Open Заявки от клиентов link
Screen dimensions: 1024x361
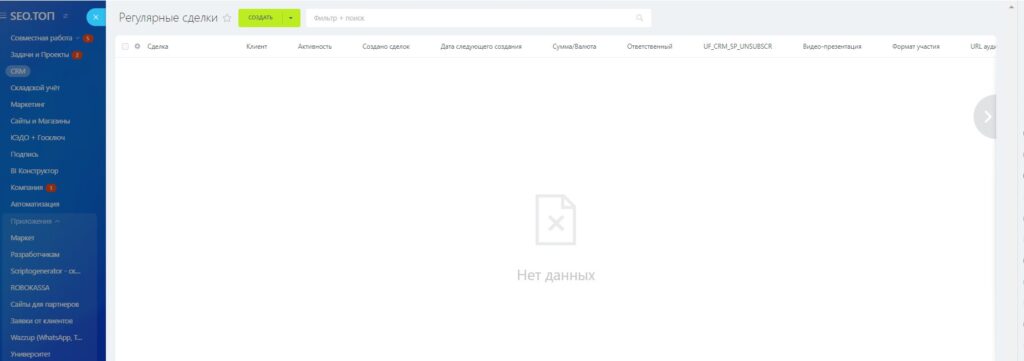pyautogui.click(x=42, y=321)
